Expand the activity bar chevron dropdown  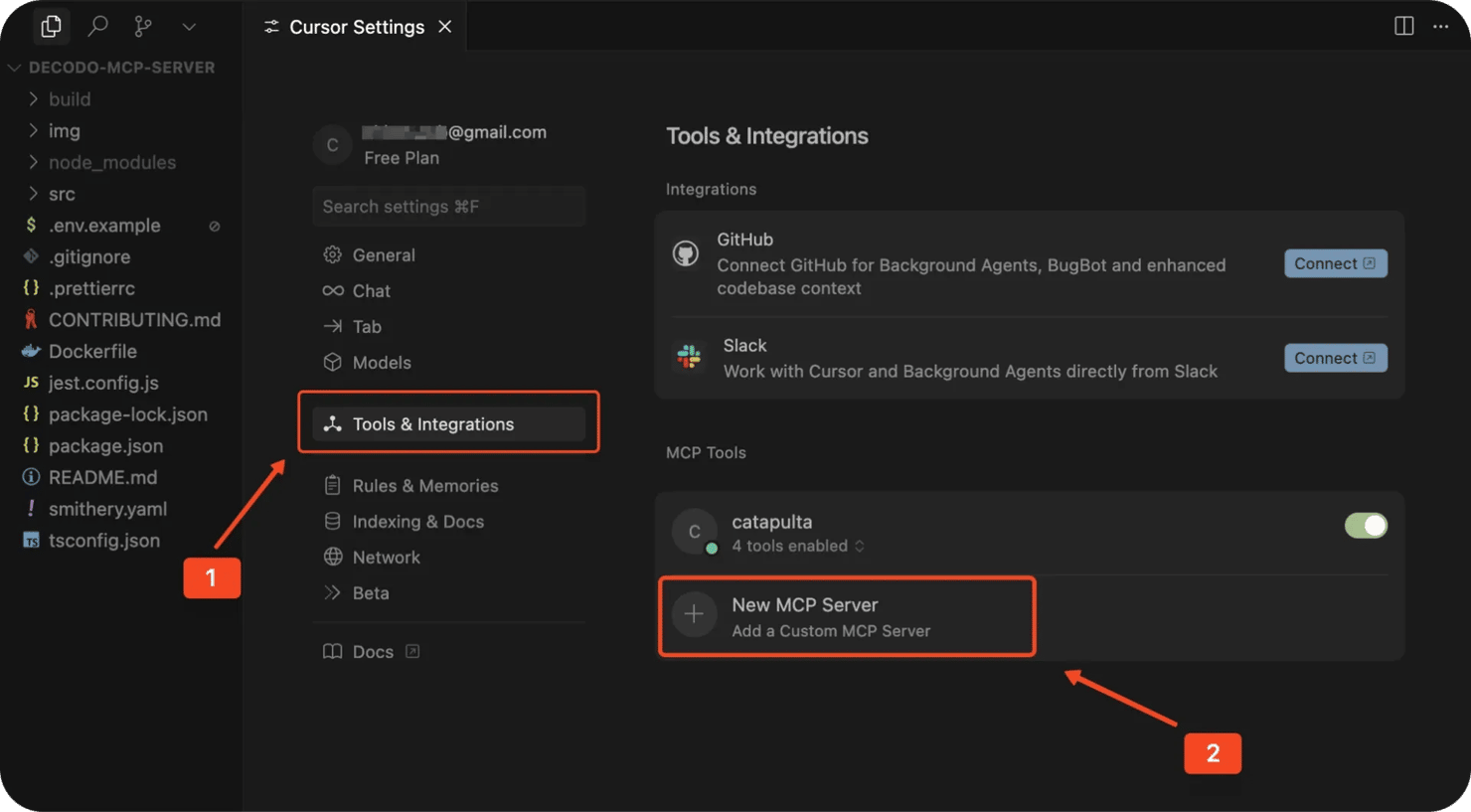point(189,27)
